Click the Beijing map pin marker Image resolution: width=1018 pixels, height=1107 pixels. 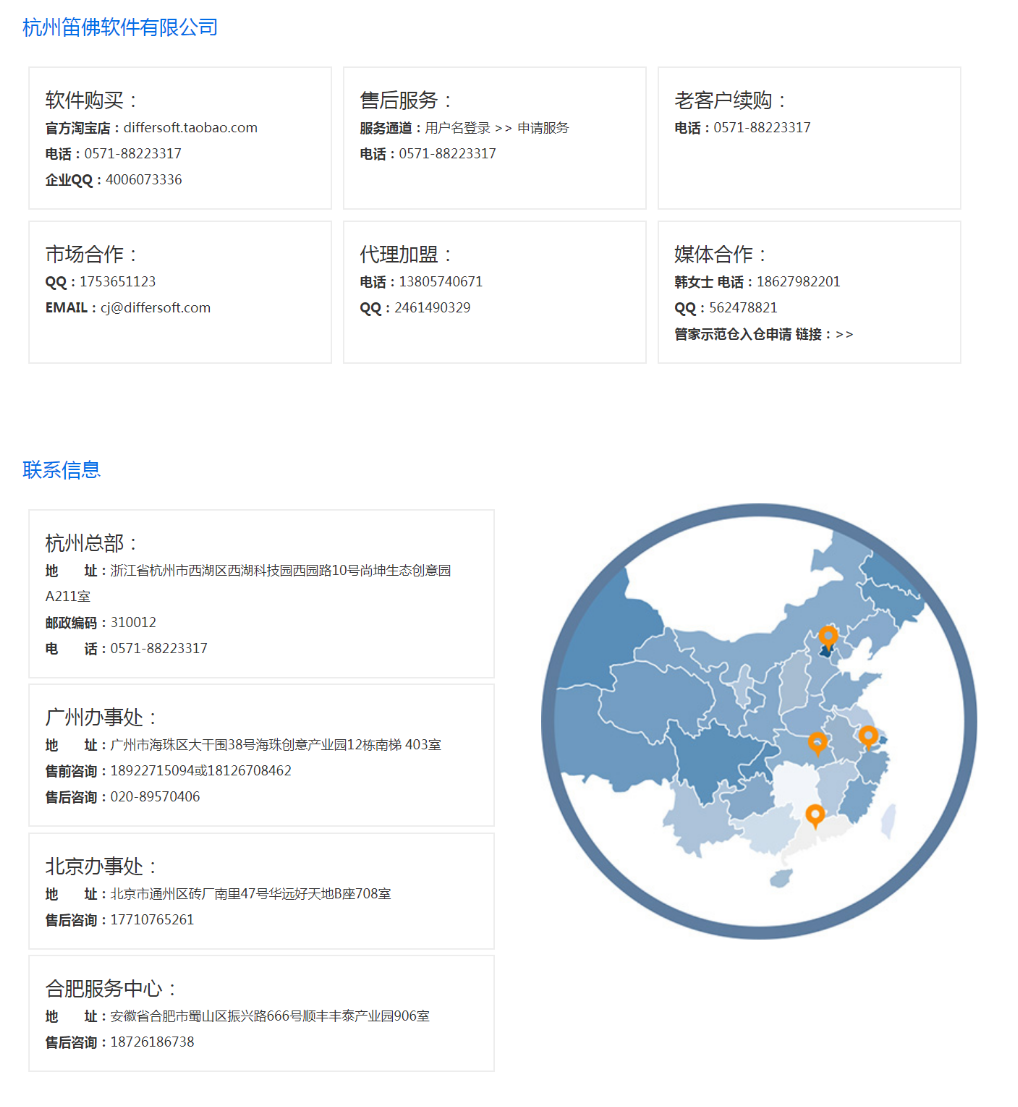click(x=828, y=637)
